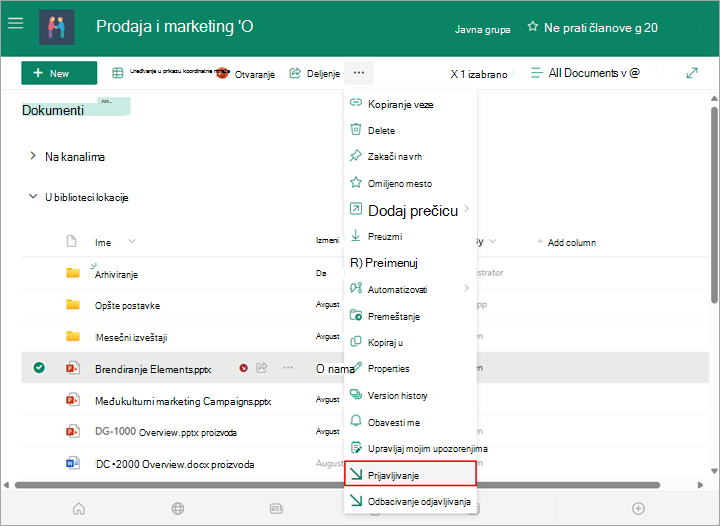Click the Arhiviranje folder icon

pyautogui.click(x=73, y=273)
